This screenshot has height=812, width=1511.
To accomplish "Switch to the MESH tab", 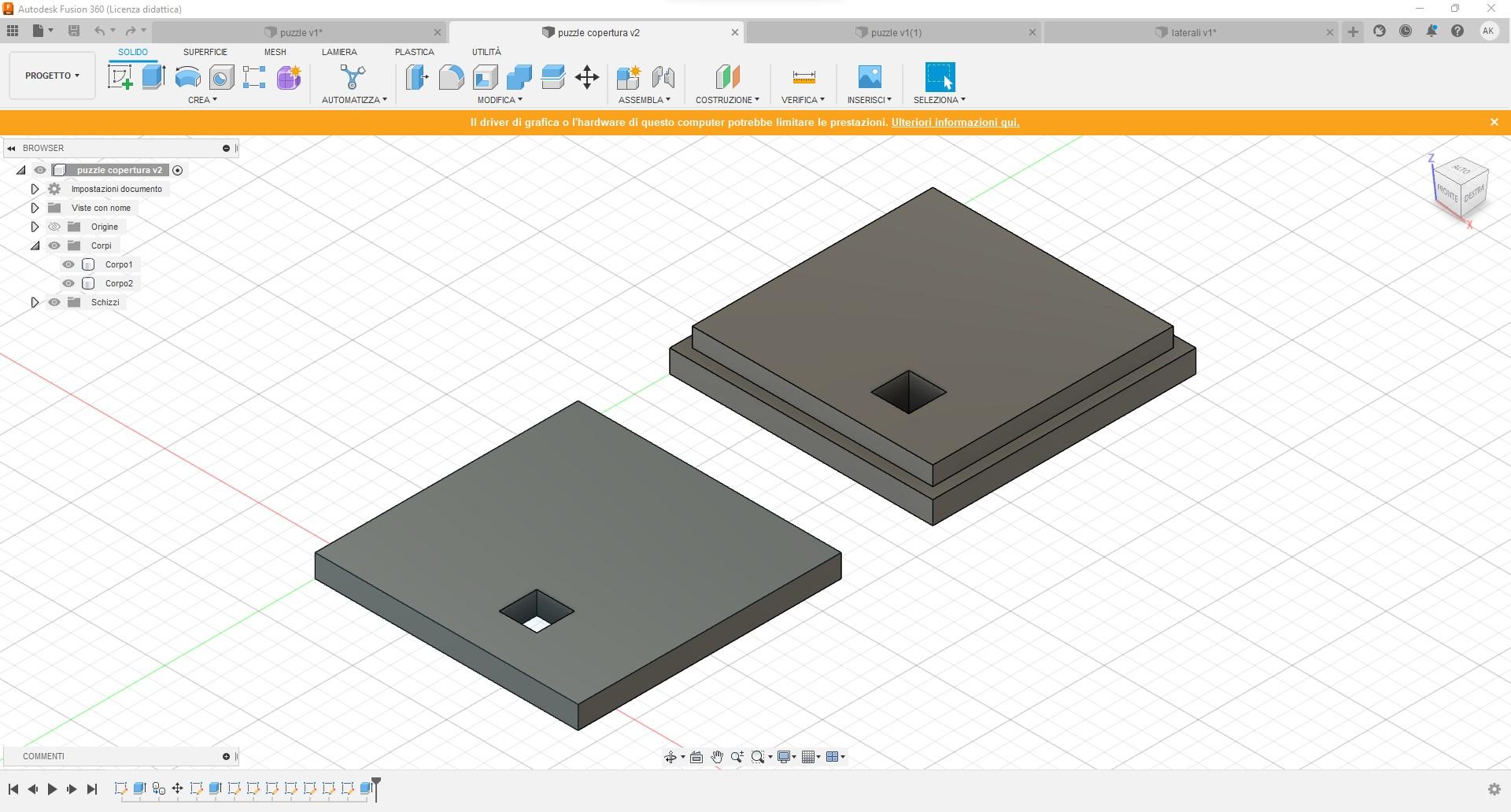I will [x=275, y=52].
